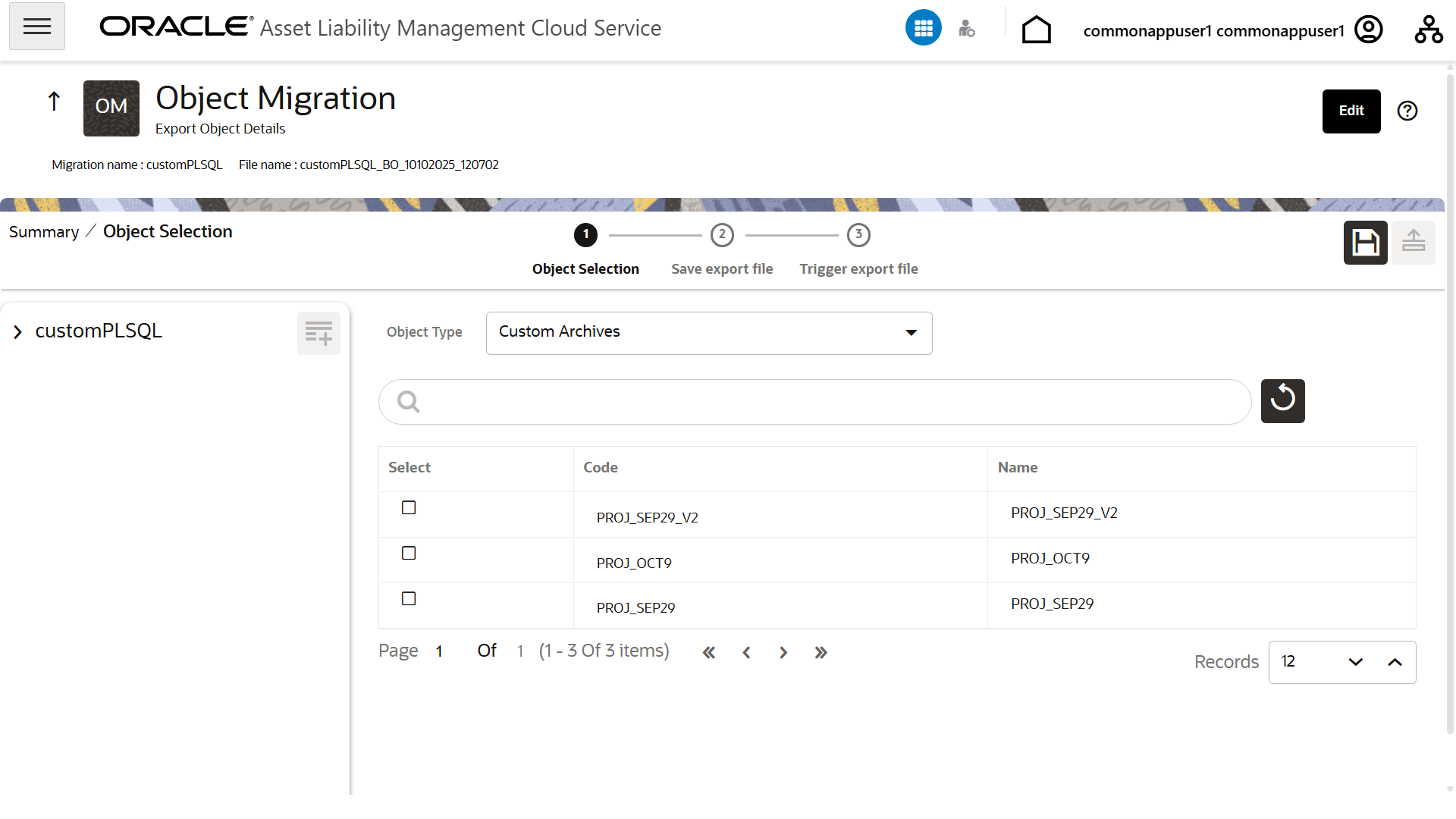
Task: Click the up arrow back icon
Action: [x=54, y=102]
